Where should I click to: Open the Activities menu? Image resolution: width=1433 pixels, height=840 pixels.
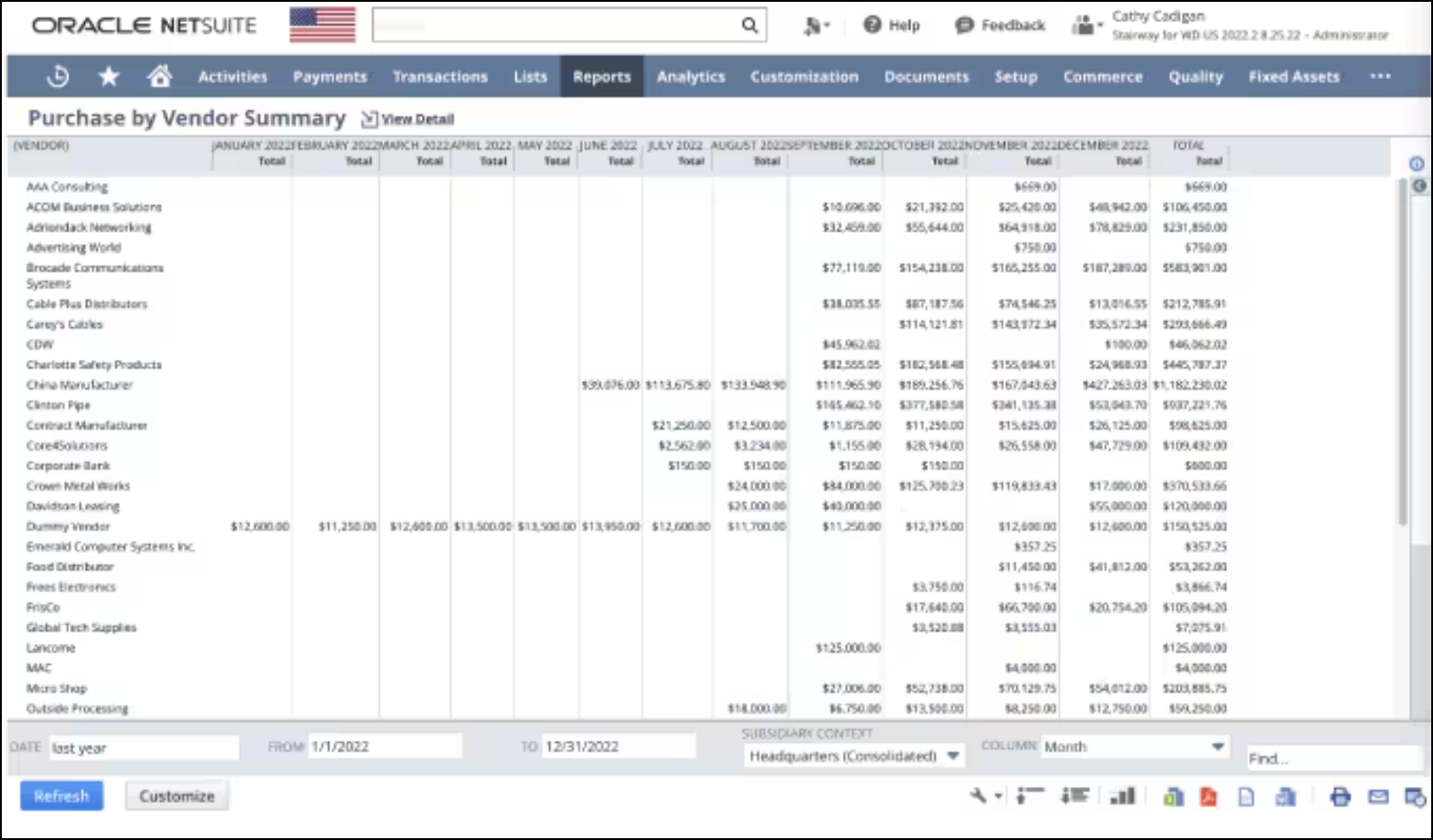click(233, 77)
